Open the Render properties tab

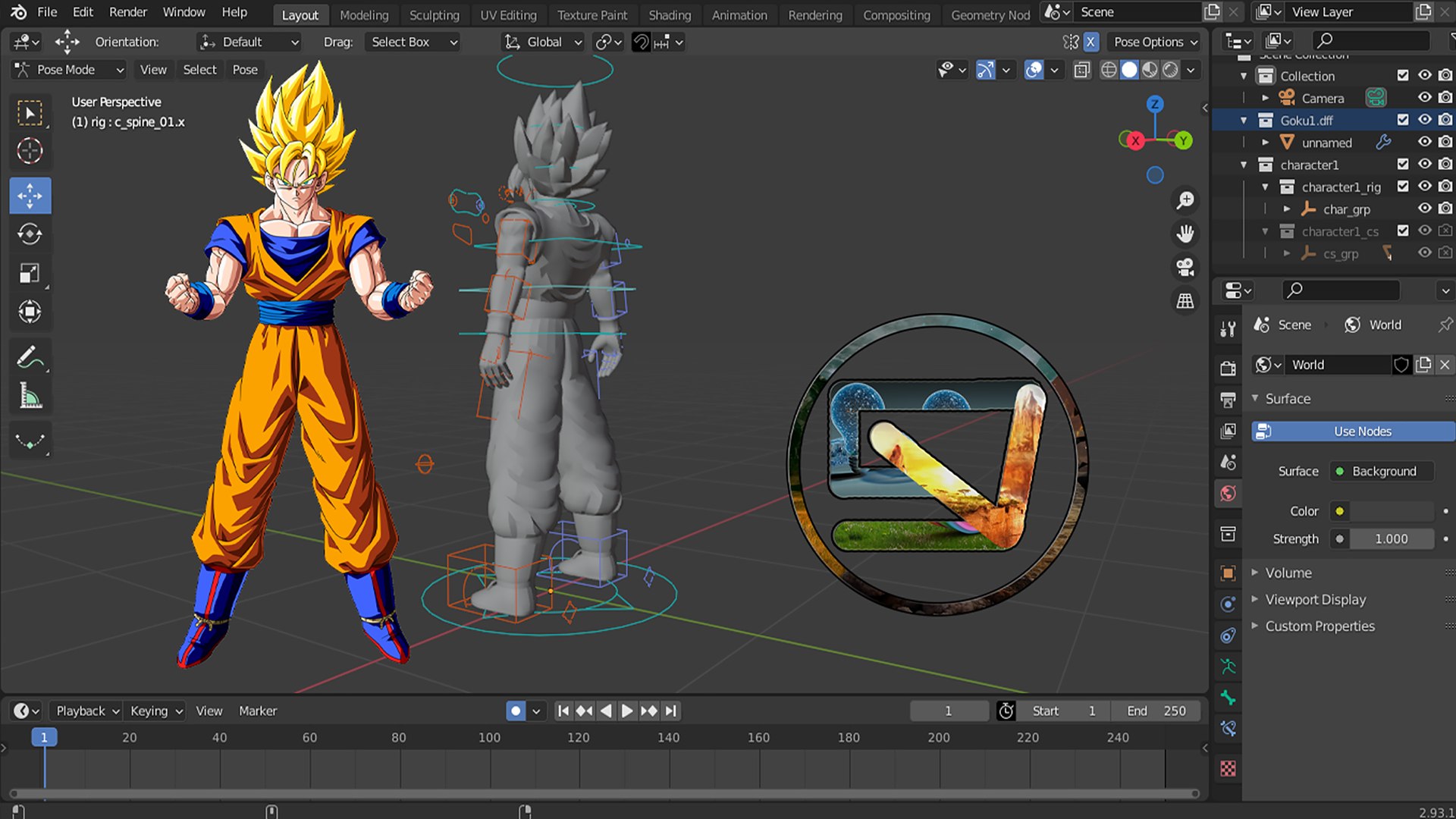tap(1228, 368)
